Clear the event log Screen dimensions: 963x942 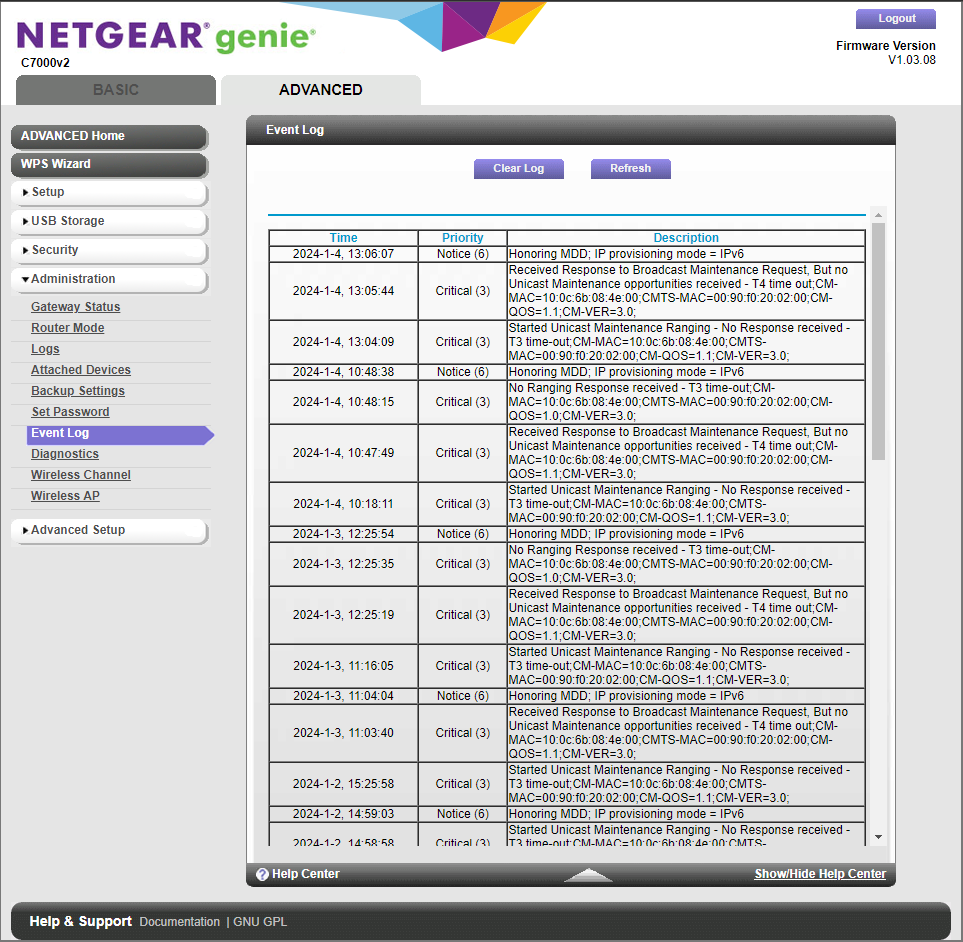click(518, 168)
